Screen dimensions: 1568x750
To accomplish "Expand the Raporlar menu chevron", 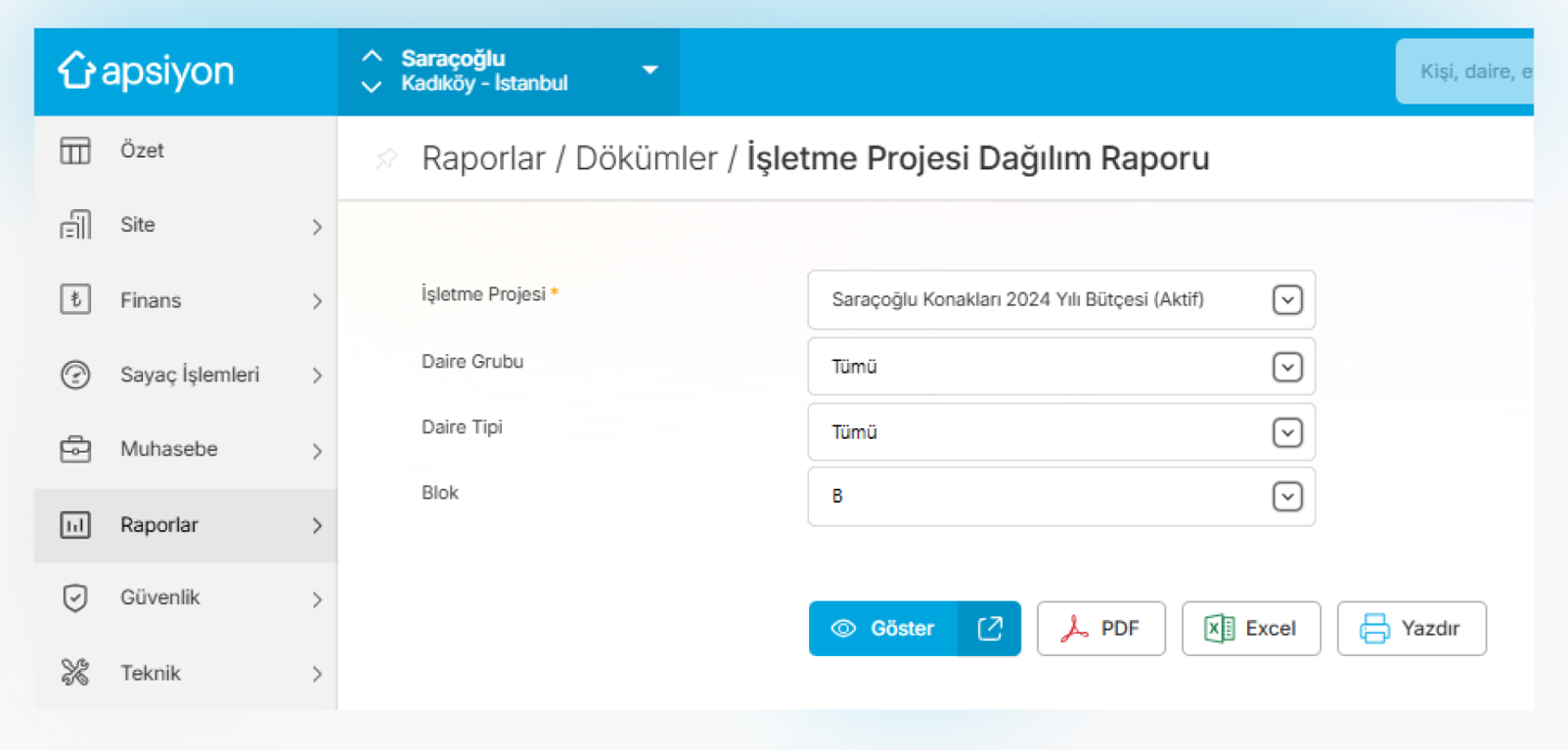I will click(x=317, y=526).
